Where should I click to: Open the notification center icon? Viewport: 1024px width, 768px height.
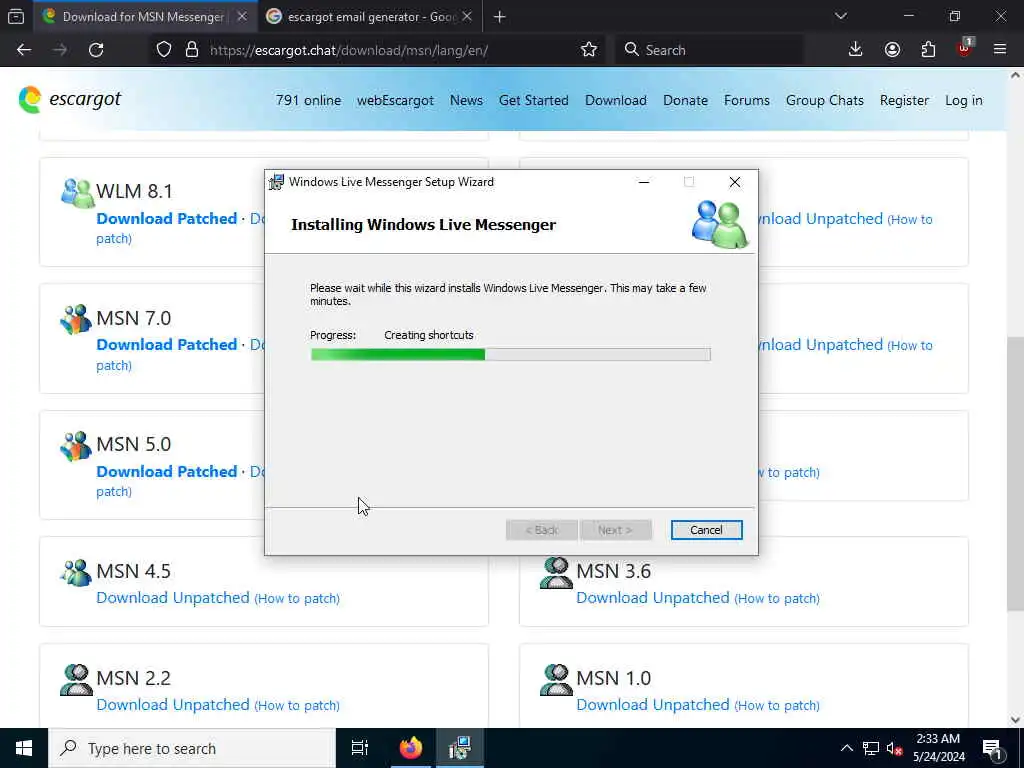pos(992,748)
